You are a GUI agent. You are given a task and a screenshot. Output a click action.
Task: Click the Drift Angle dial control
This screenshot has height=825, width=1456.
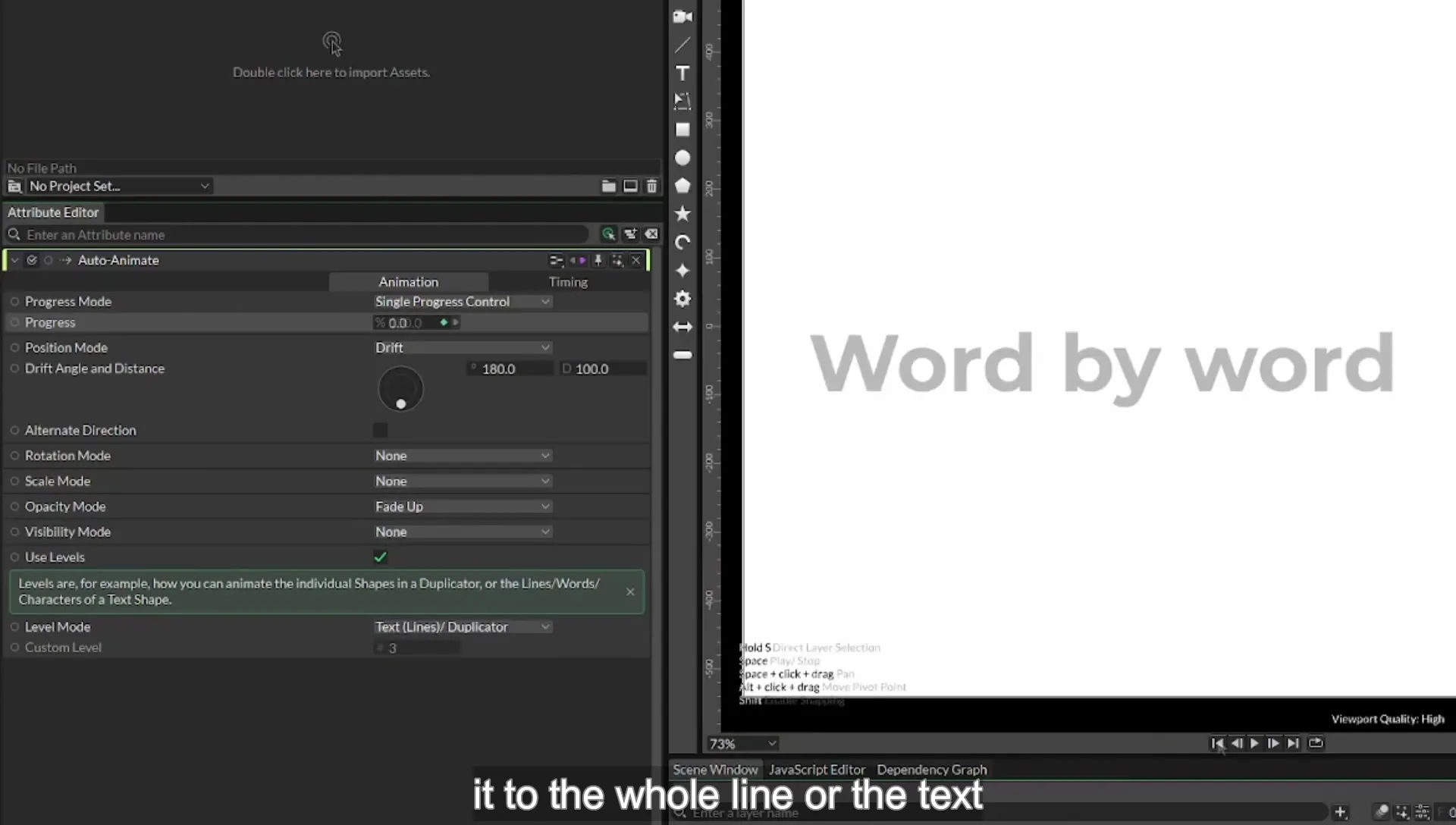click(x=400, y=389)
